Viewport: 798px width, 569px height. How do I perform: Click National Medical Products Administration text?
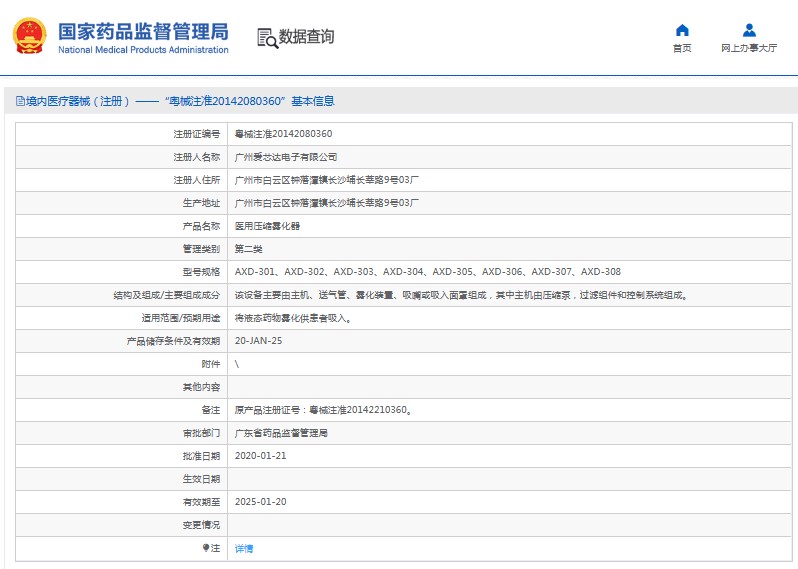point(143,50)
